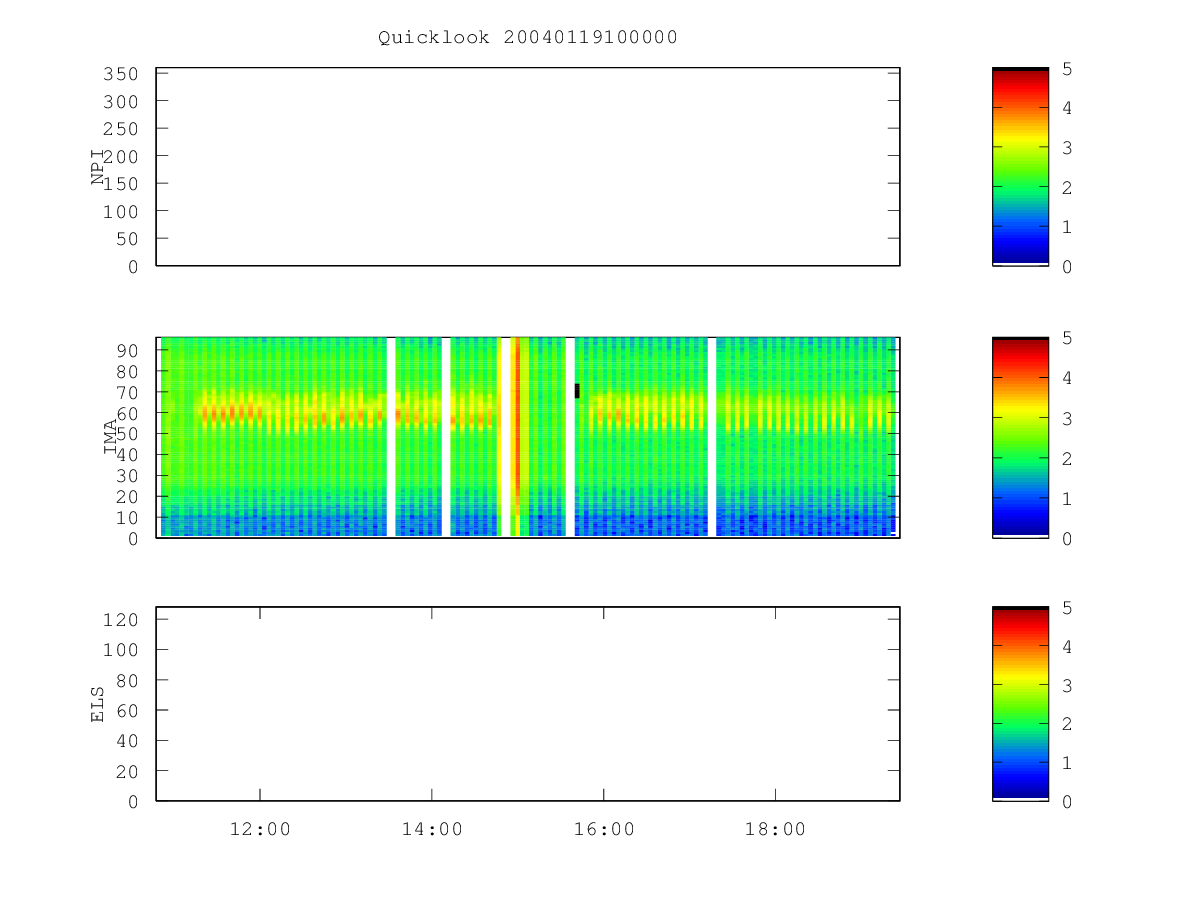This screenshot has height=900, width=1200.
Task: Click the IMA panel color scale bar
Action: (1020, 437)
